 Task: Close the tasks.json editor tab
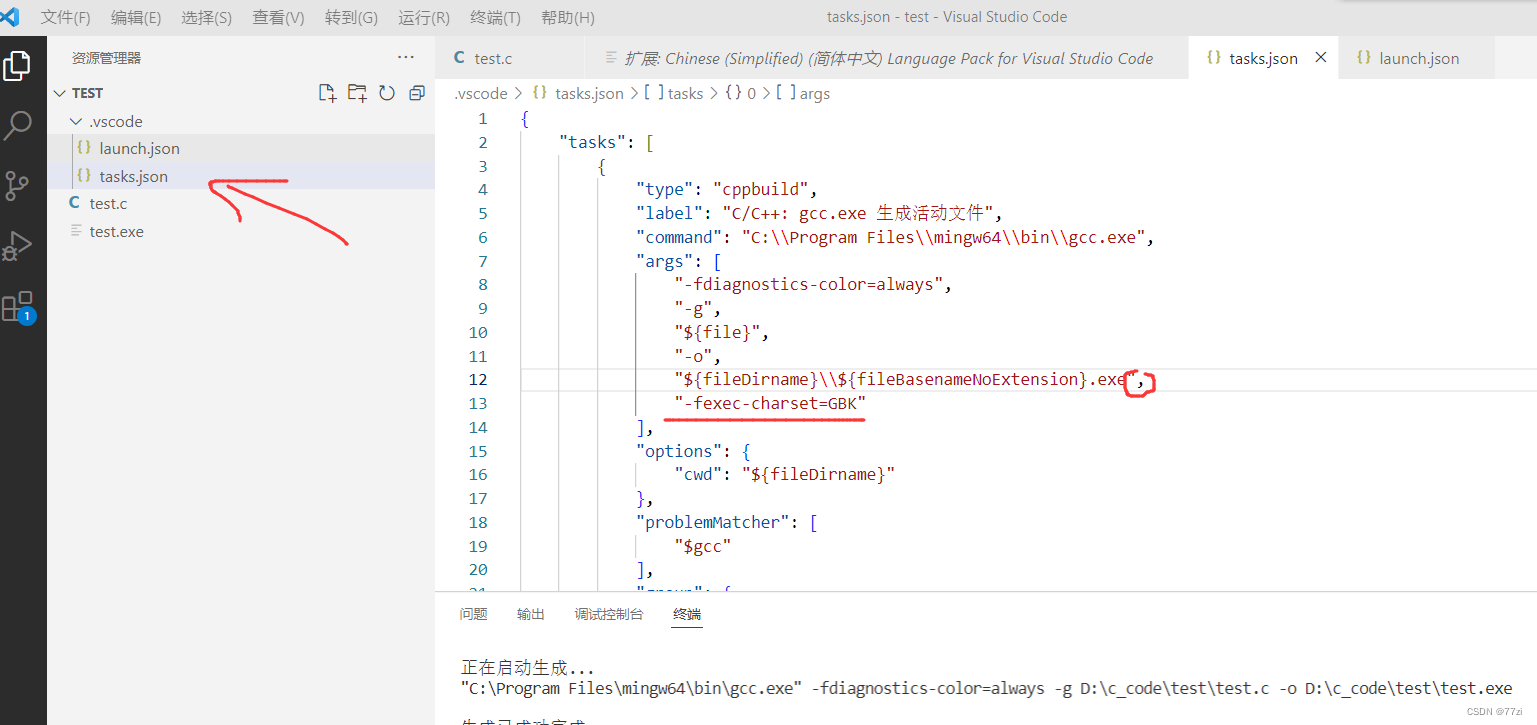point(1321,58)
